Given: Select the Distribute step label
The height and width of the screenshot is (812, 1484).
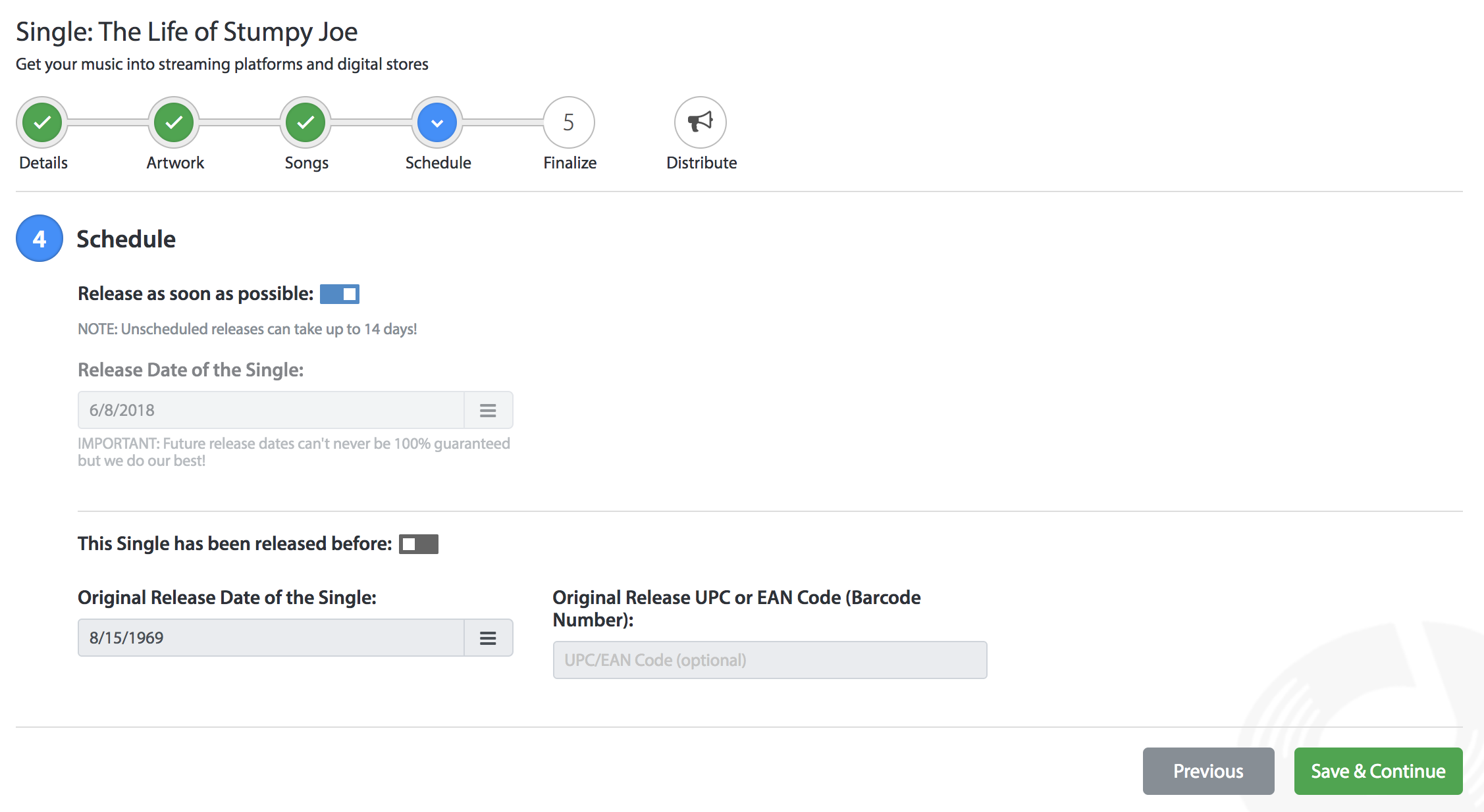Looking at the screenshot, I should tap(702, 163).
